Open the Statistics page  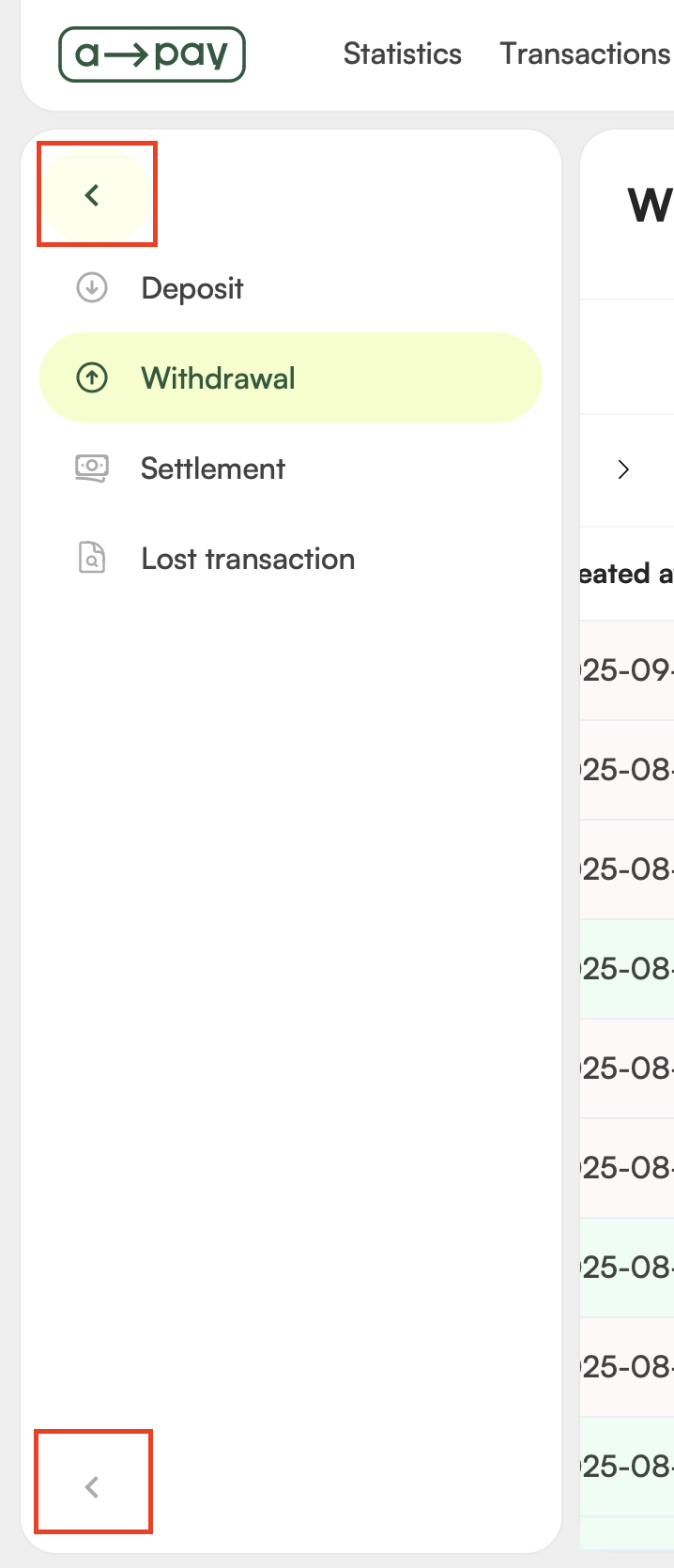[x=402, y=54]
